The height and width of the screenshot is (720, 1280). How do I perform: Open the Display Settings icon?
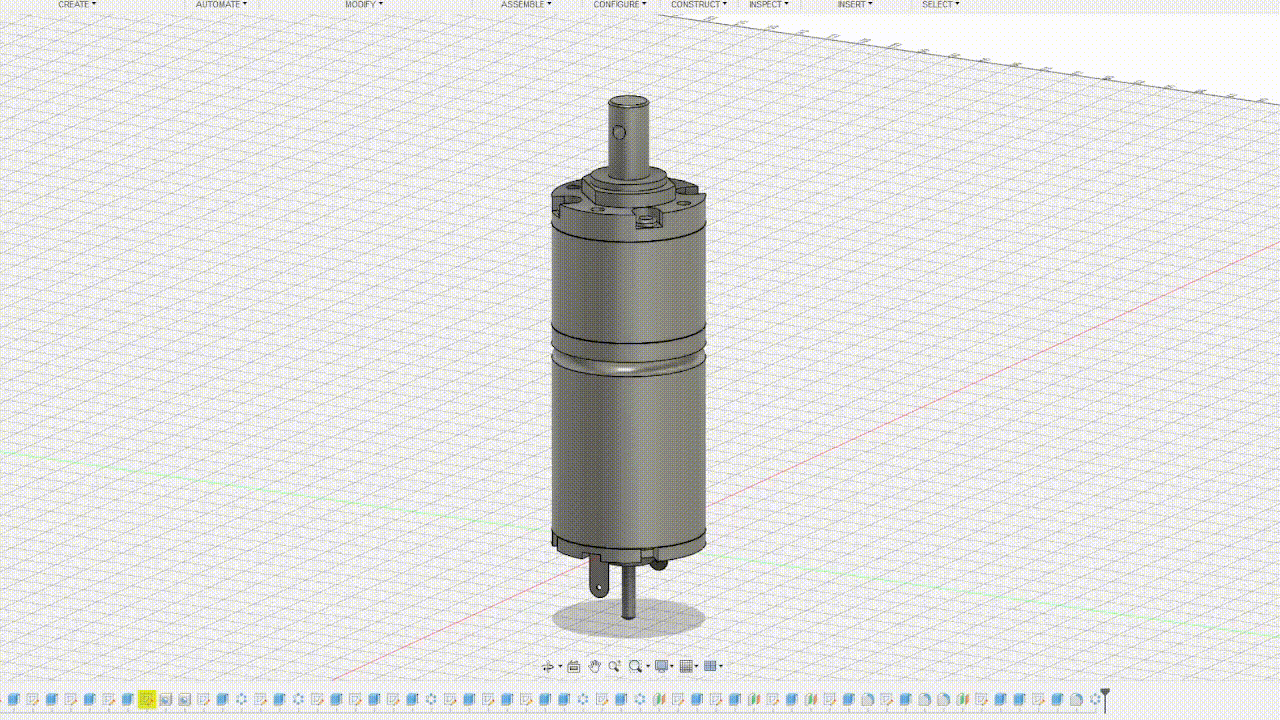coord(662,666)
